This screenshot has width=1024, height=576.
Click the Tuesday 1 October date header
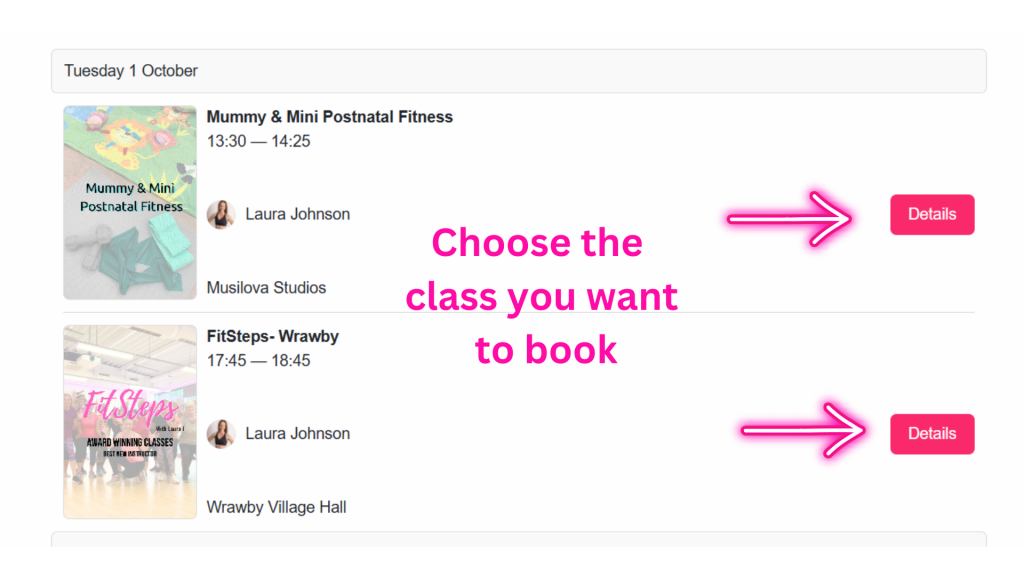point(131,71)
